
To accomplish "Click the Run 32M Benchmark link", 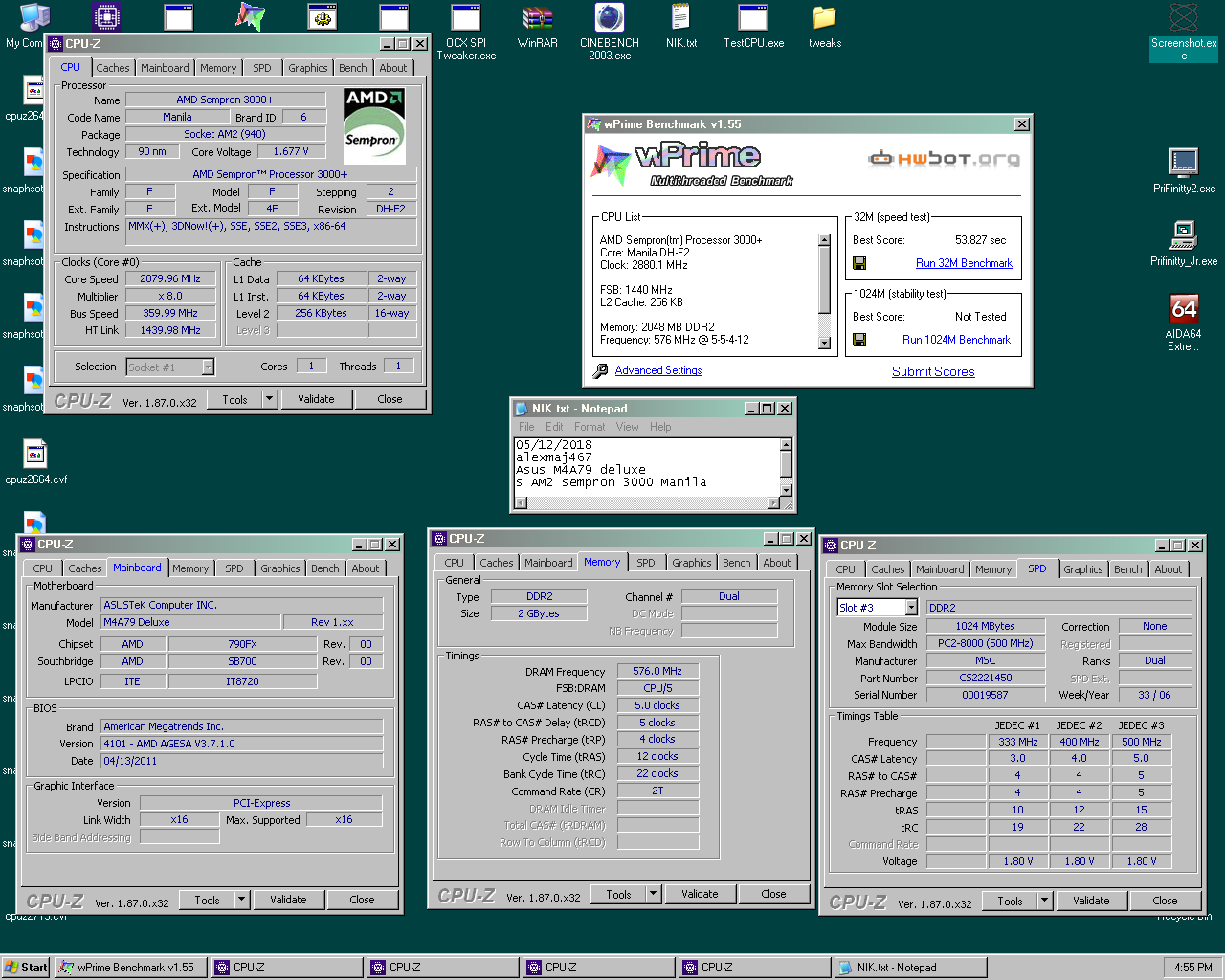I will click(964, 263).
